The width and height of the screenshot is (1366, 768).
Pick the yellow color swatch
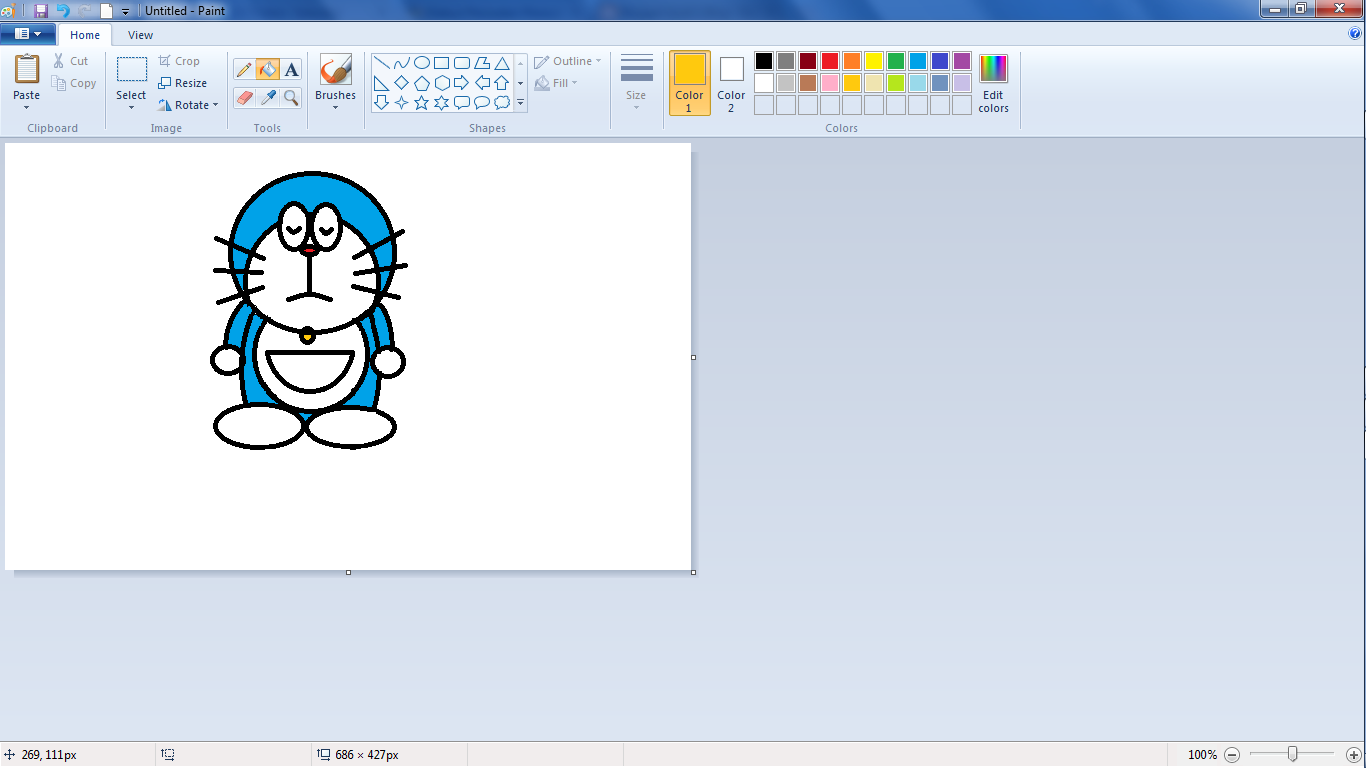point(874,61)
